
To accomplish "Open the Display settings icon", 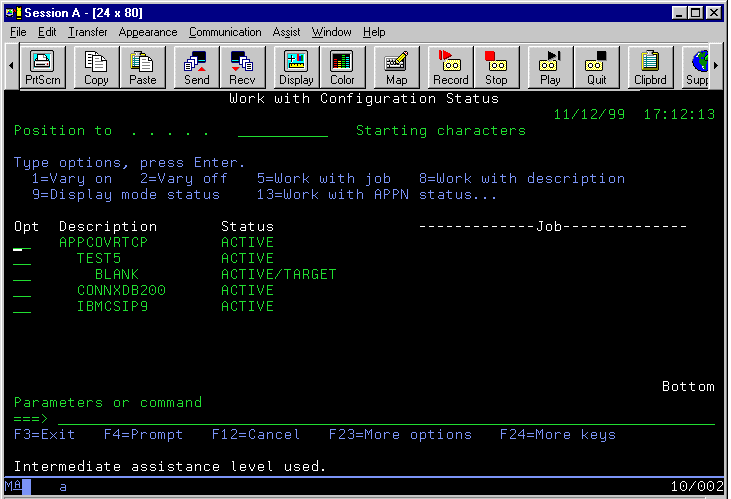I will 296,68.
